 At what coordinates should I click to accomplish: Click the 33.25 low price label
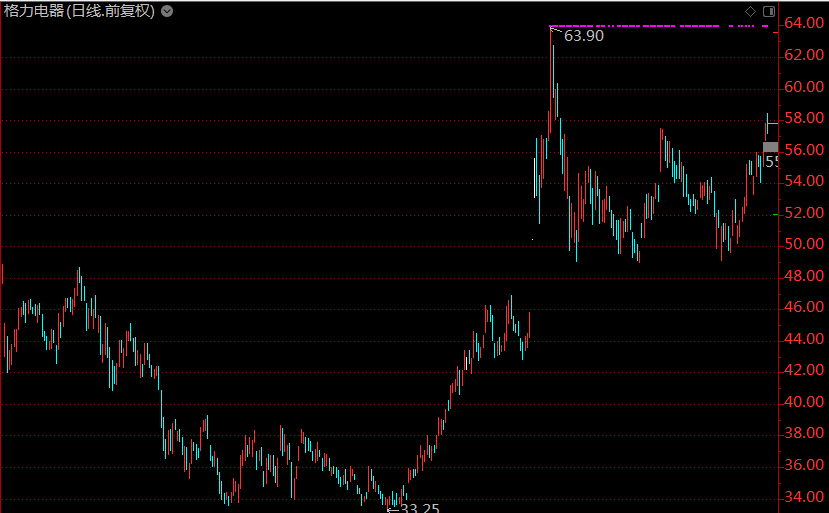pyautogui.click(x=418, y=508)
